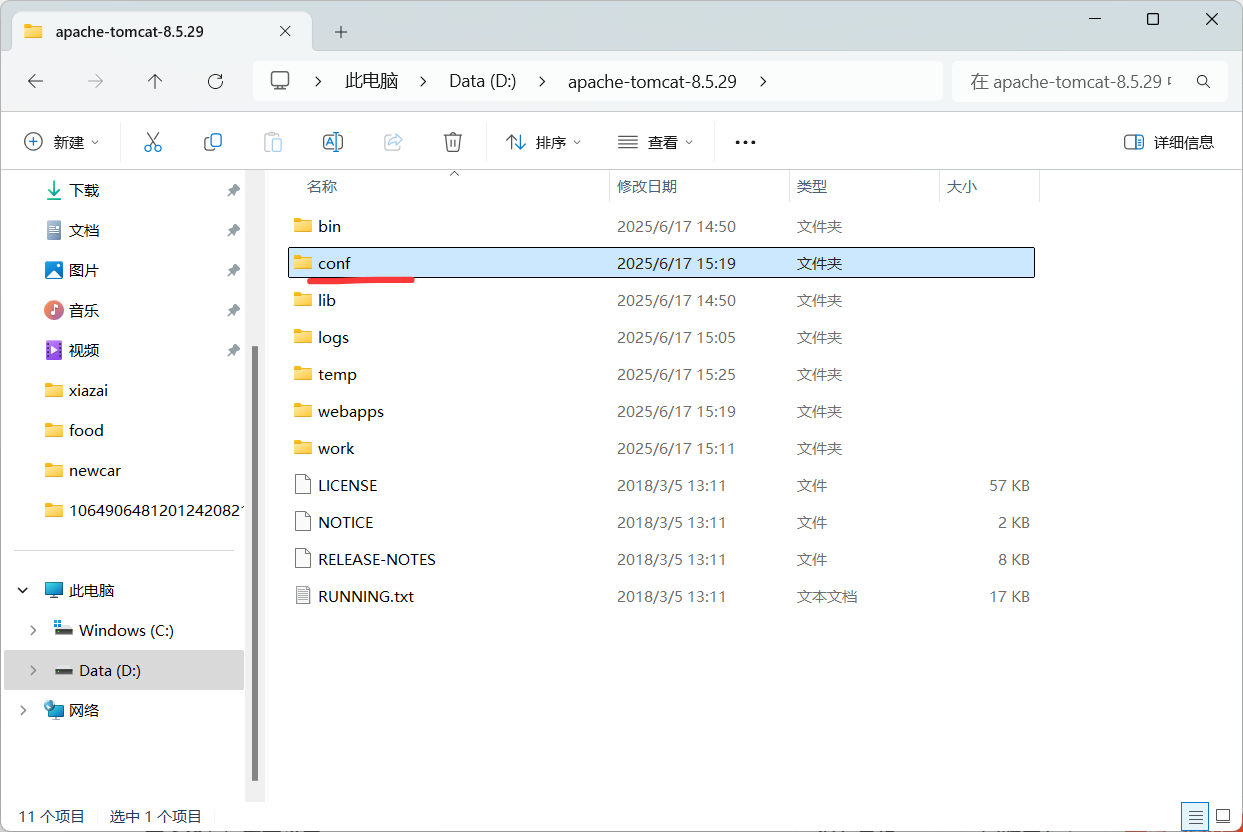Unpin 音乐 using its pin icon
The width and height of the screenshot is (1243, 832).
point(233,310)
